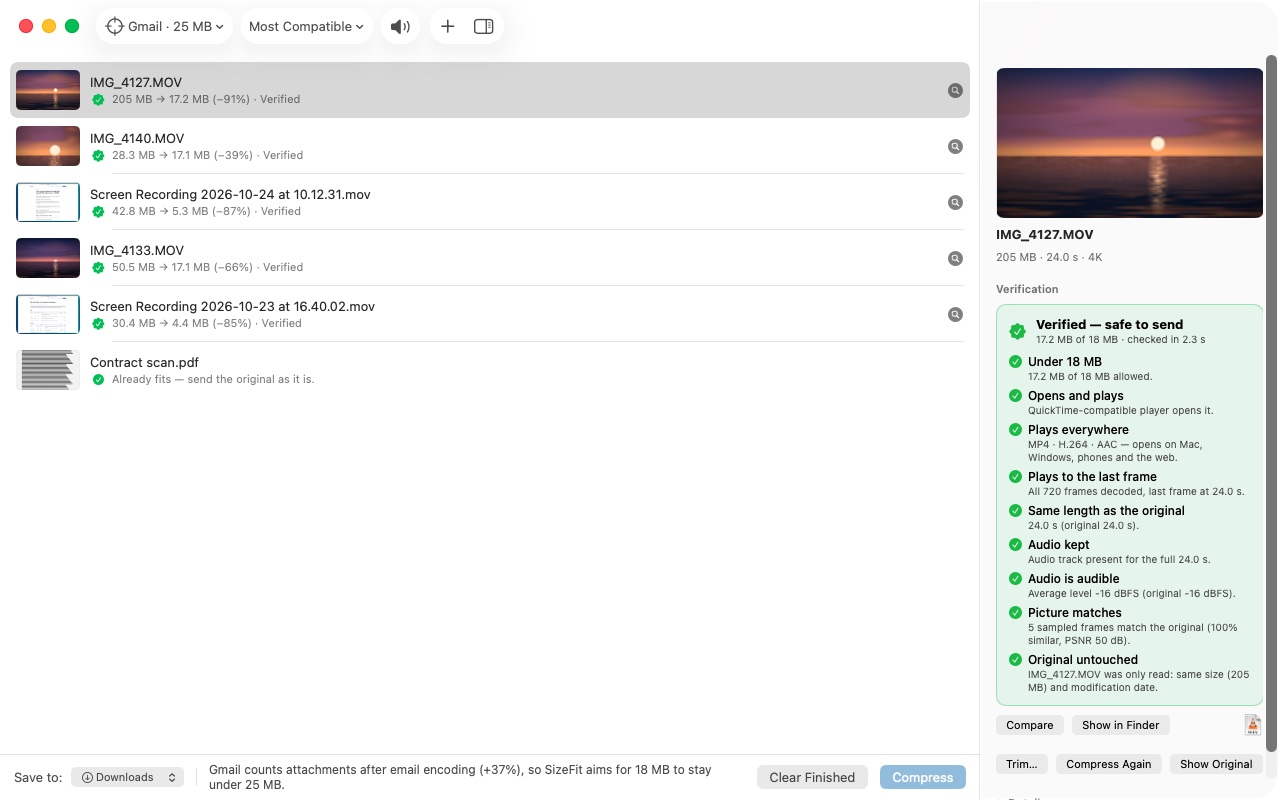1280x800 pixels.
Task: Click the Opens and plays check icon
Action: (x=1016, y=396)
